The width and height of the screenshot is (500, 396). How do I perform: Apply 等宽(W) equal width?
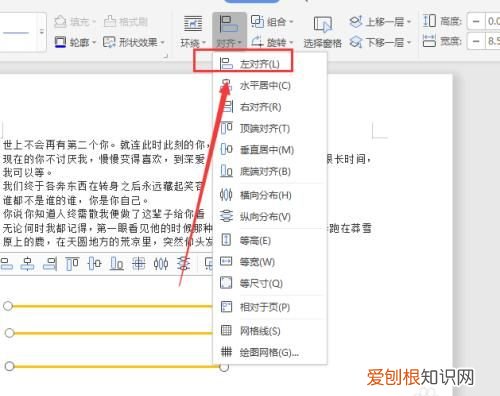point(270,262)
